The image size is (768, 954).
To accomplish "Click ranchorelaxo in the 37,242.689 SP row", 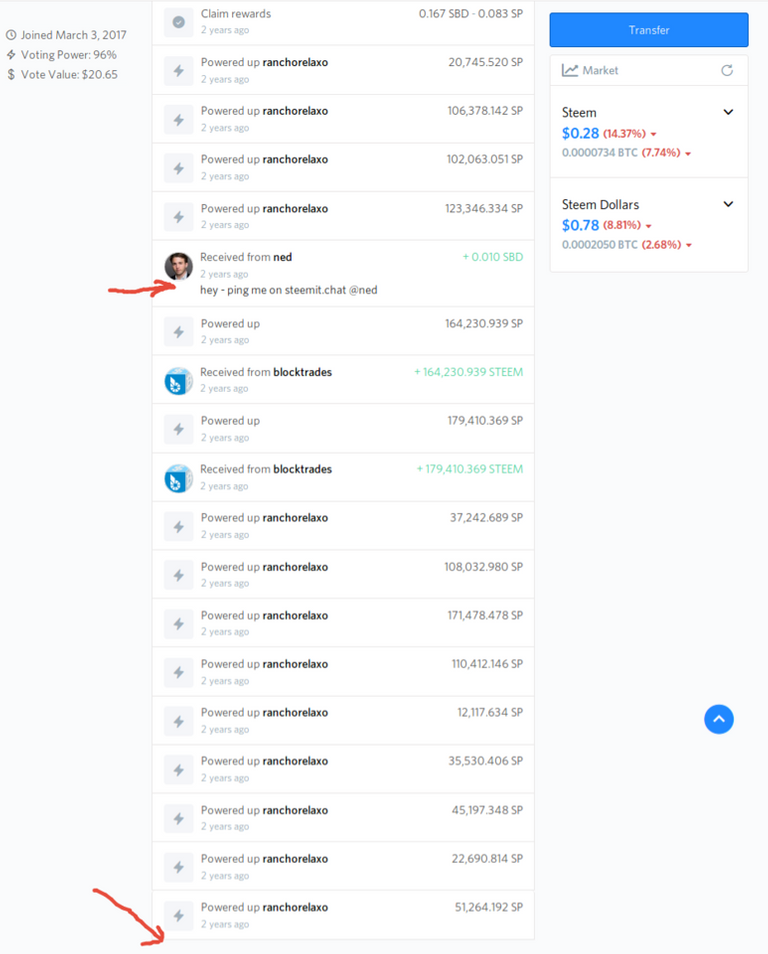I will coord(295,518).
